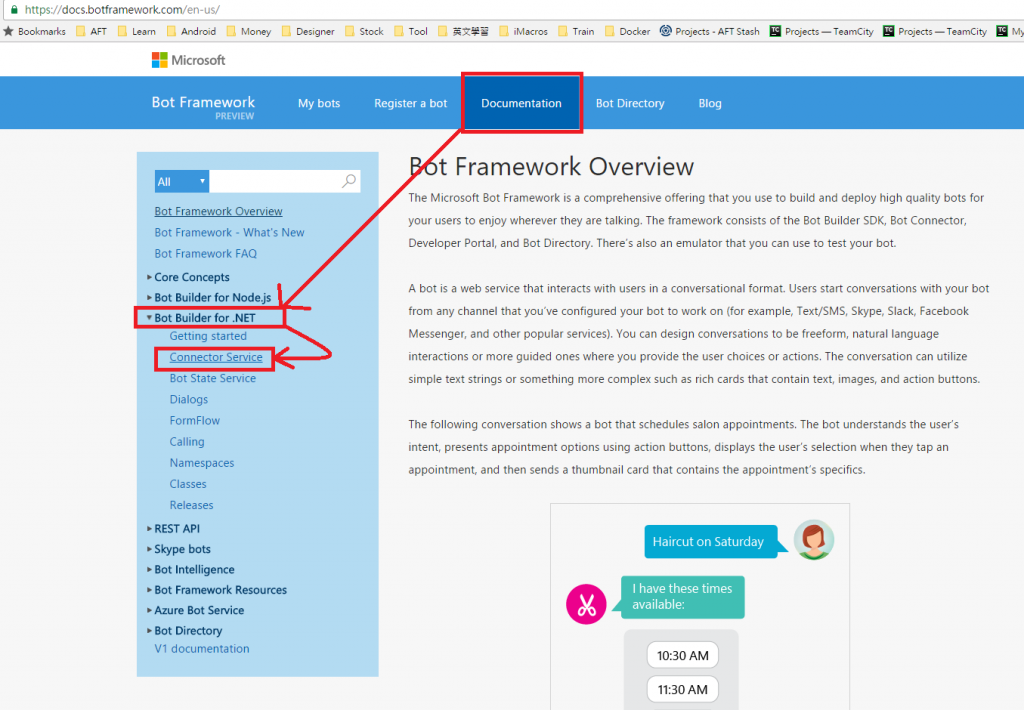Click the salon scissors bot avatar

[x=586, y=604]
